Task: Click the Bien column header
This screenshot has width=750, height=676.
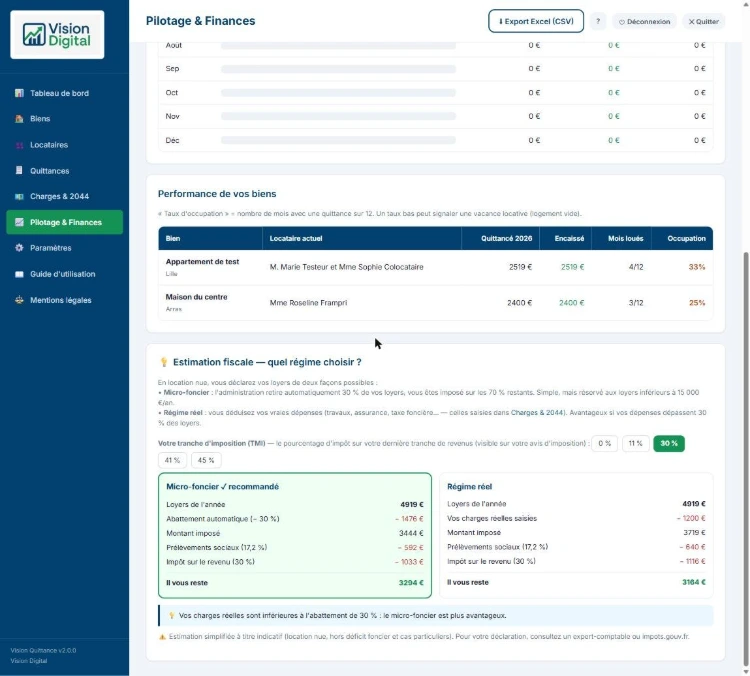Action: pyautogui.click(x=210, y=238)
